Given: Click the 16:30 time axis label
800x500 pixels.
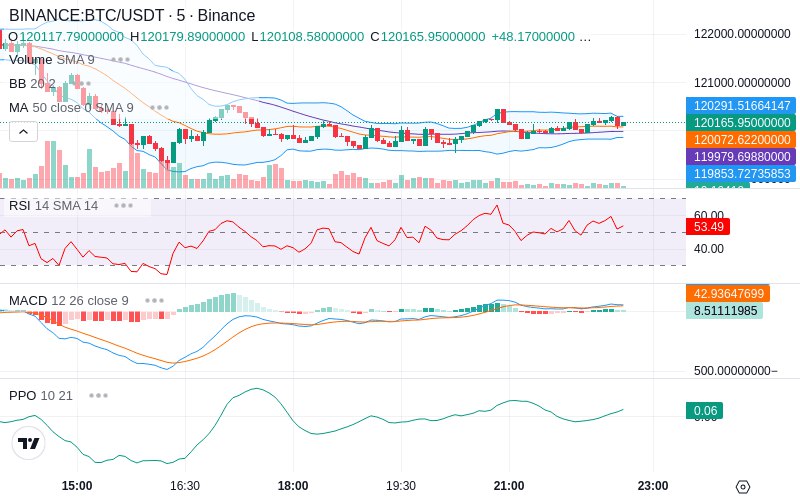Looking at the screenshot, I should click(x=185, y=486).
